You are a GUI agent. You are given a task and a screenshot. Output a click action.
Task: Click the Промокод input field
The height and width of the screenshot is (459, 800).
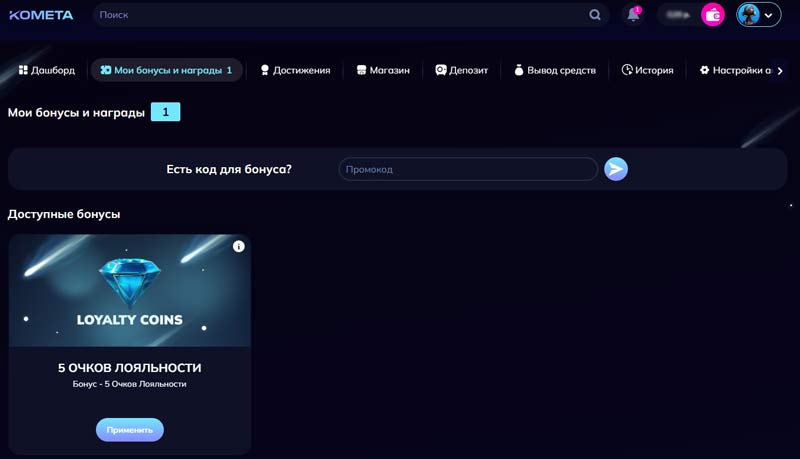[467, 169]
